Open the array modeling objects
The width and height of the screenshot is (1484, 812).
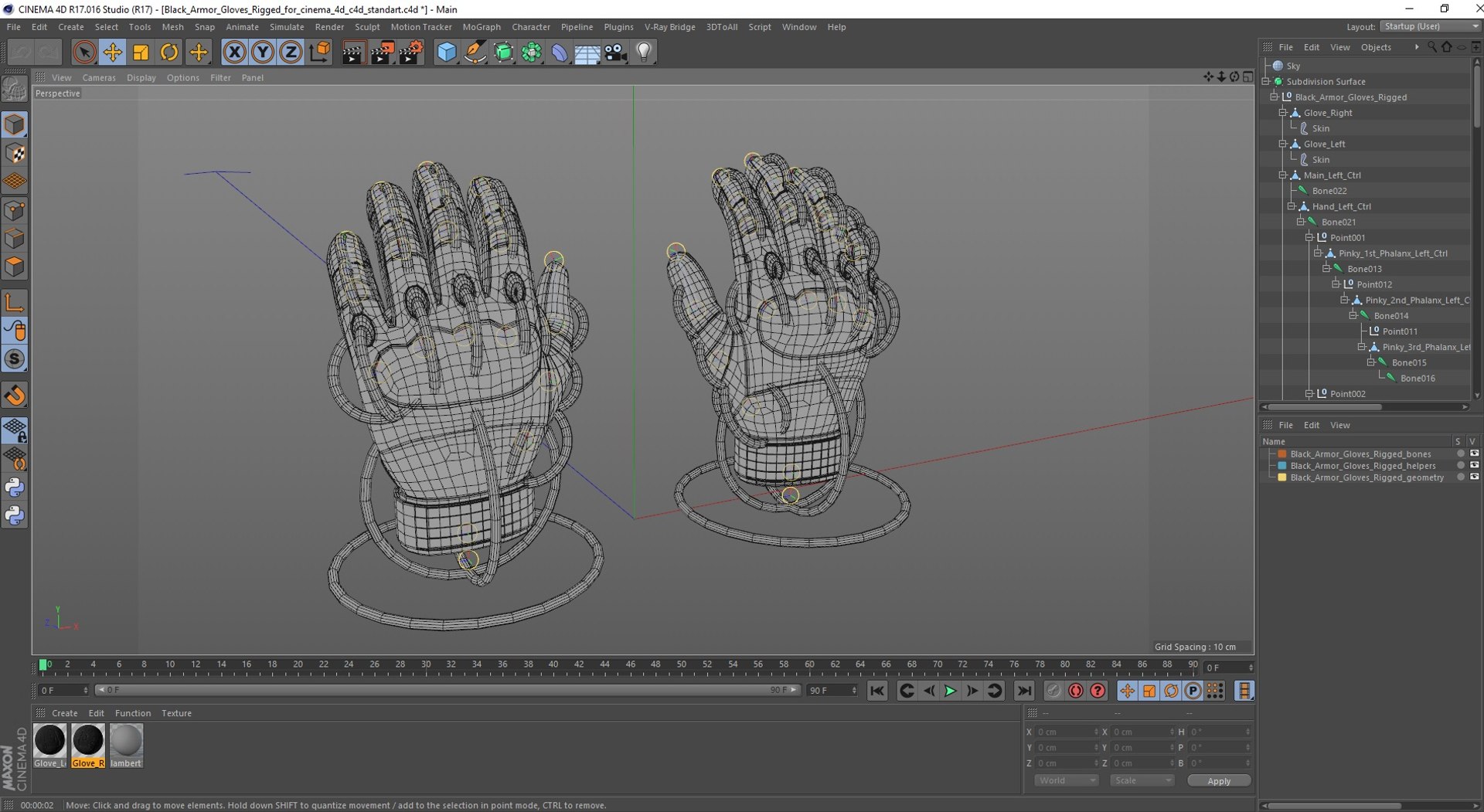532,53
